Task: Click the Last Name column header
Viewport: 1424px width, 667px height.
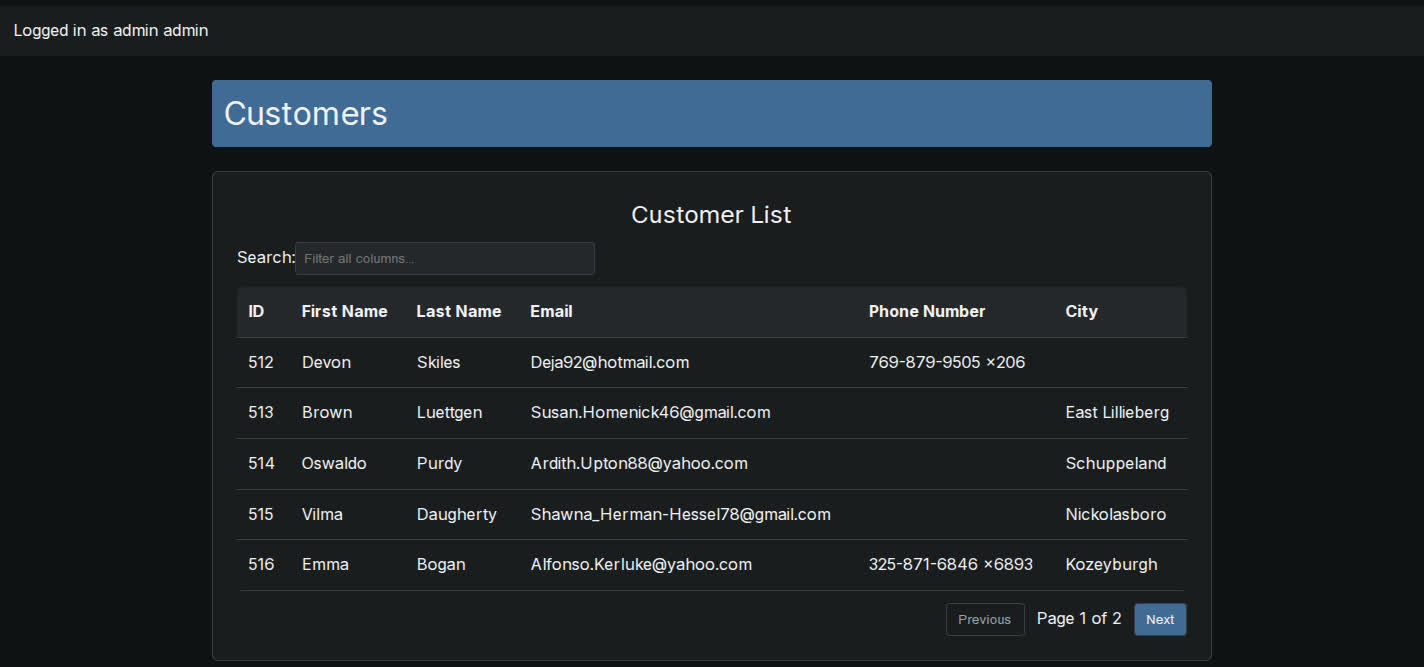Action: click(x=458, y=311)
